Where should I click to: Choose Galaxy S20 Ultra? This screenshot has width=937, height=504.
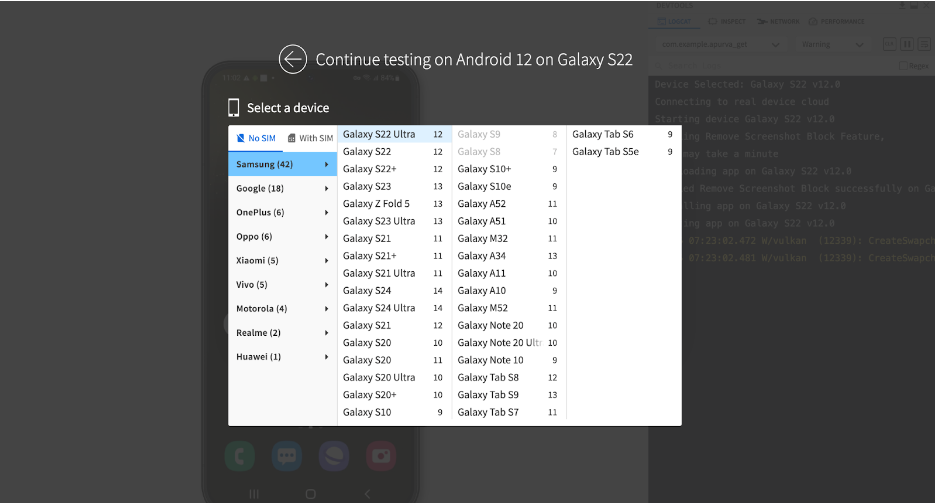point(394,377)
